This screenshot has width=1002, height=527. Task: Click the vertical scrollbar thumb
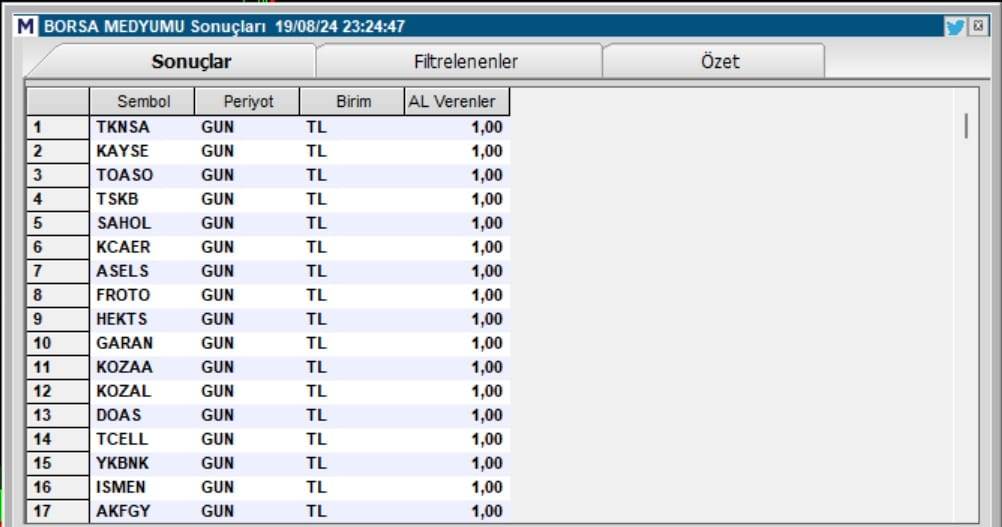[966, 126]
